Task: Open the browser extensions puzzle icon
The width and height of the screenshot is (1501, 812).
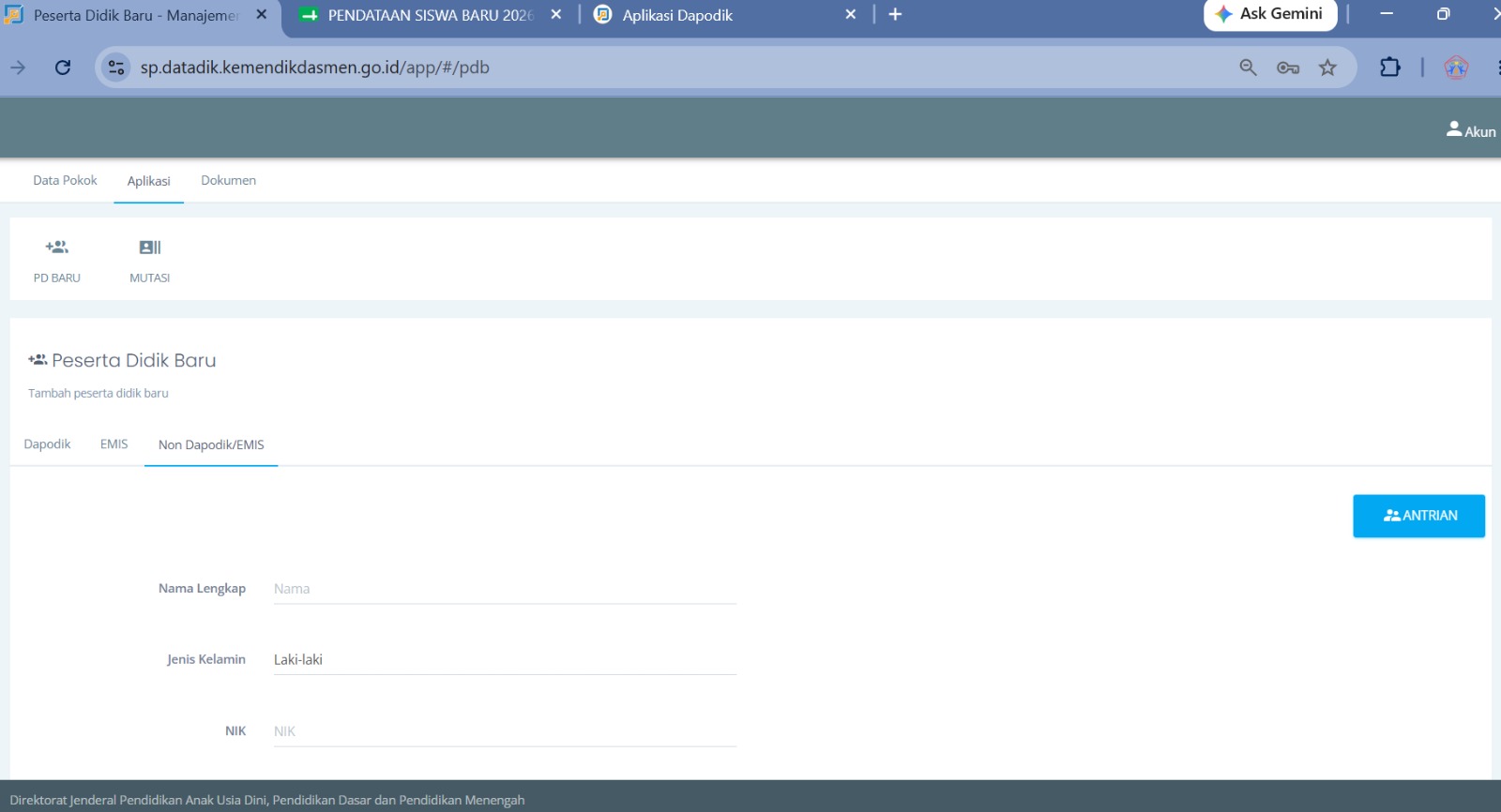Action: pyautogui.click(x=1390, y=68)
